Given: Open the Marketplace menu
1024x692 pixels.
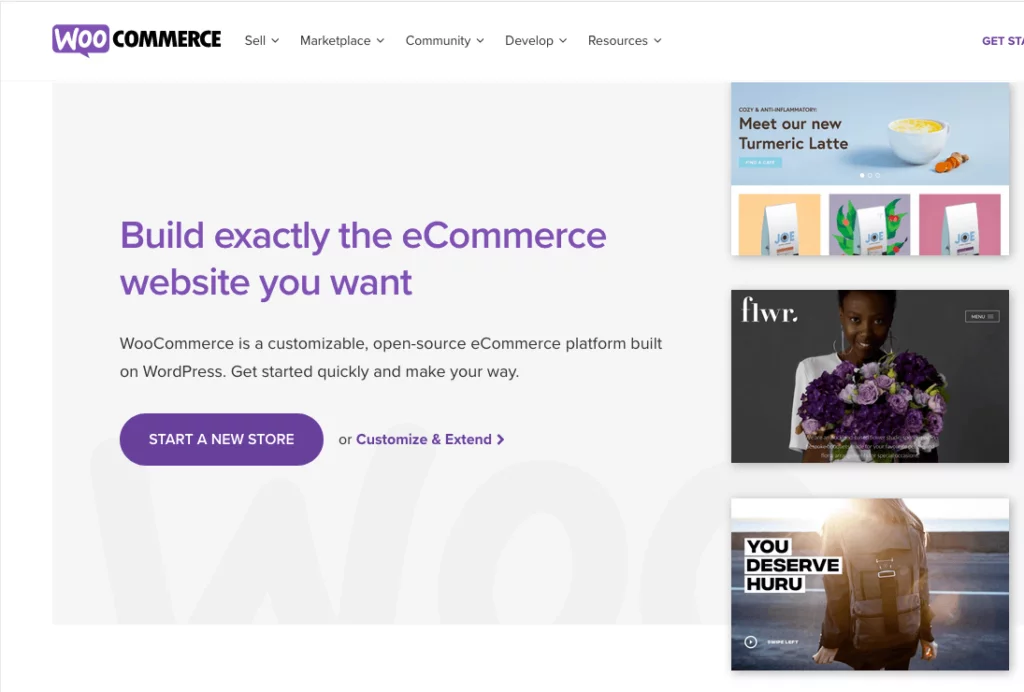Looking at the screenshot, I should click(342, 40).
